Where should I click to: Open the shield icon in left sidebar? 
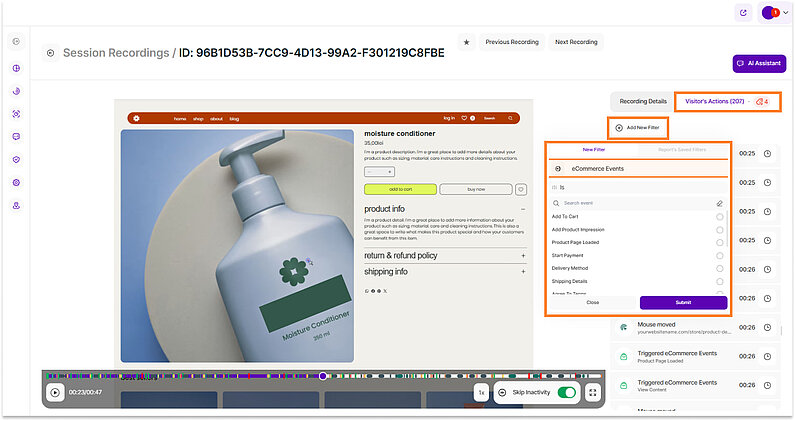(x=16, y=159)
